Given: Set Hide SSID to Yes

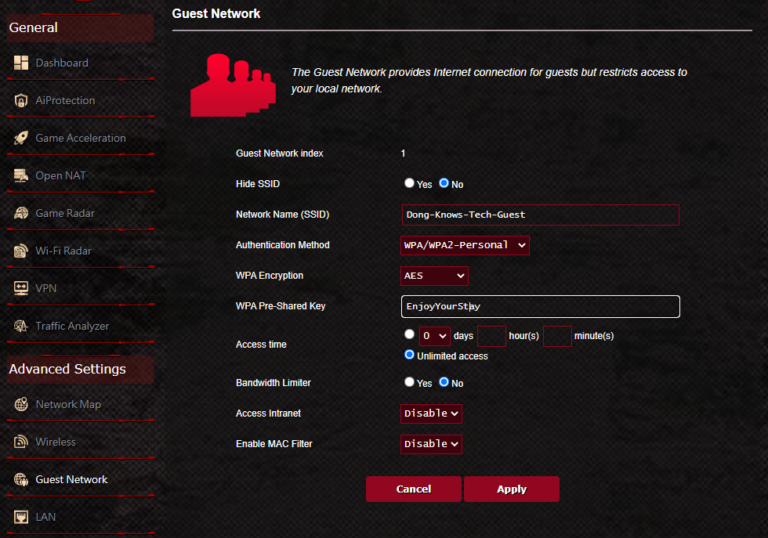Looking at the screenshot, I should [x=409, y=184].
